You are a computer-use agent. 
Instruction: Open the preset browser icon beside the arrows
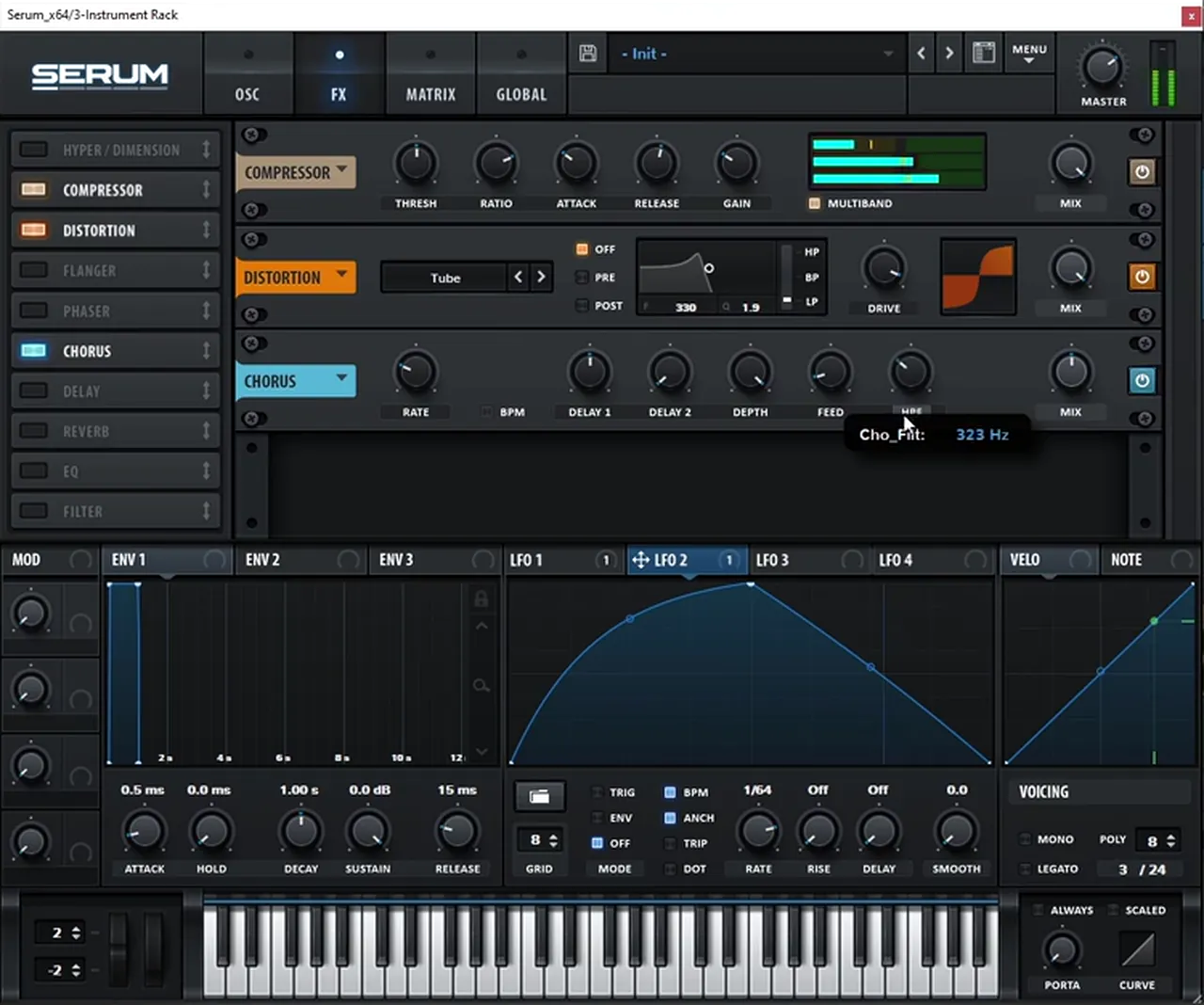pos(984,53)
